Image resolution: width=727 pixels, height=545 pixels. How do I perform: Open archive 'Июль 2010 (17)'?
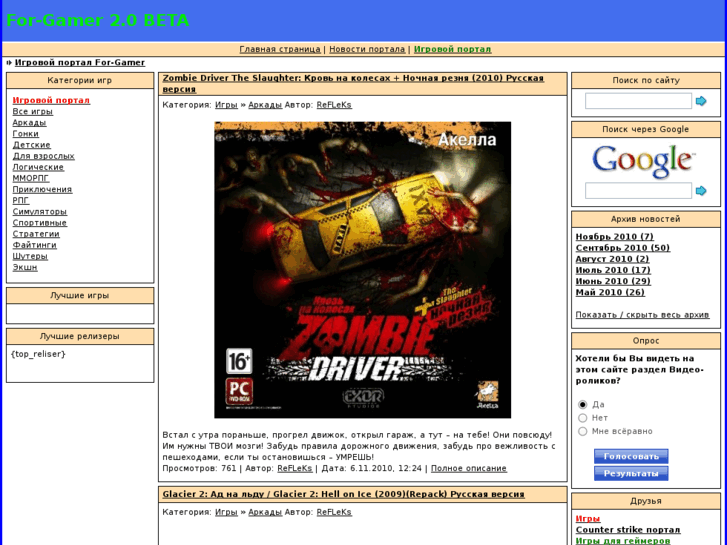click(613, 270)
